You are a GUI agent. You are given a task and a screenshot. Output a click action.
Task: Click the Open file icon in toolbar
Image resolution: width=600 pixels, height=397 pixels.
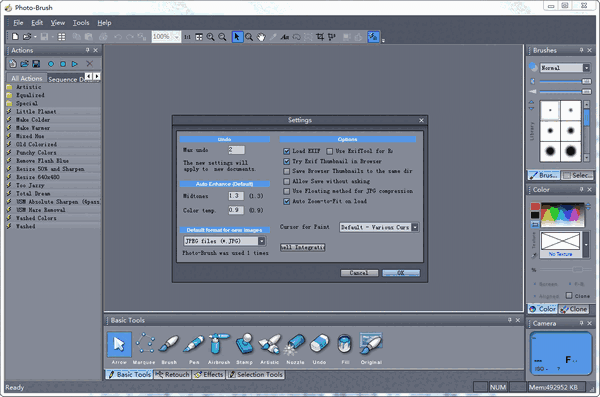coord(26,36)
